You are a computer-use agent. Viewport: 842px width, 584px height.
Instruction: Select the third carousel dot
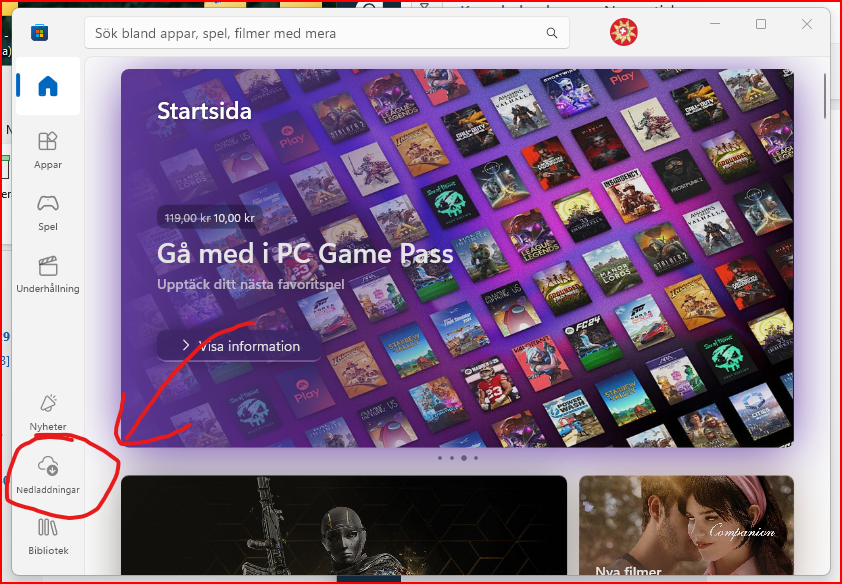464,458
